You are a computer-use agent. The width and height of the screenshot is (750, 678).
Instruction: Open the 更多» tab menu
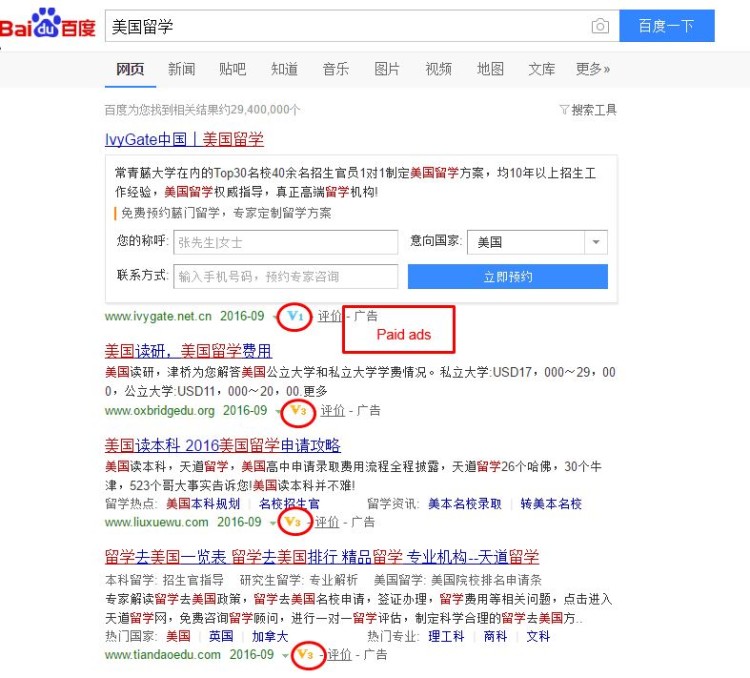point(593,69)
